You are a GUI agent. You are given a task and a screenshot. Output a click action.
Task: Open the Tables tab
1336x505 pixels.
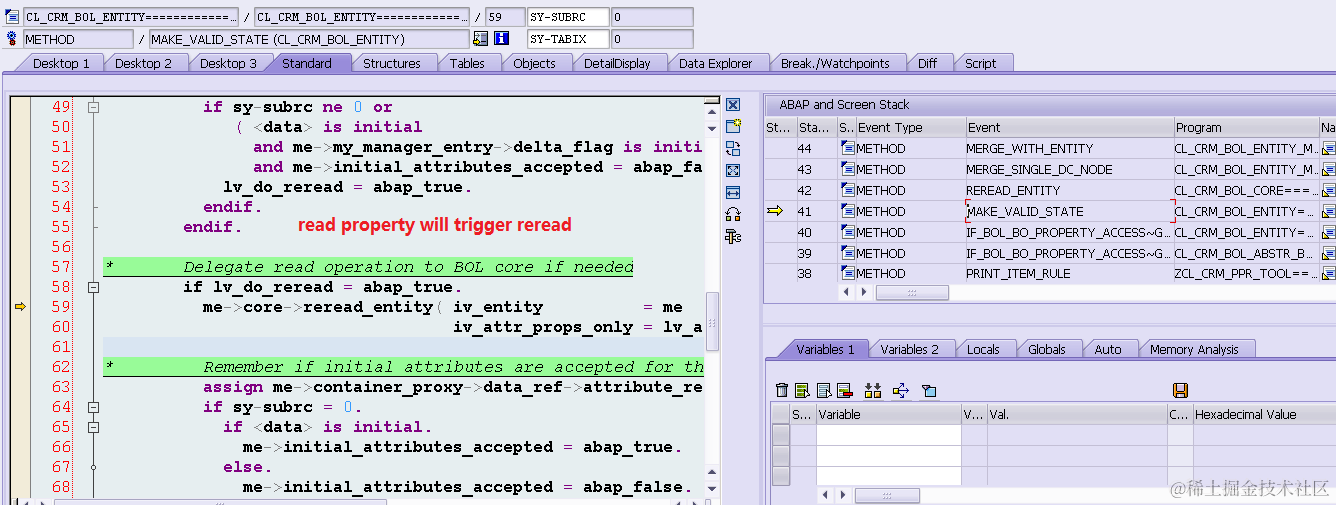coord(467,63)
